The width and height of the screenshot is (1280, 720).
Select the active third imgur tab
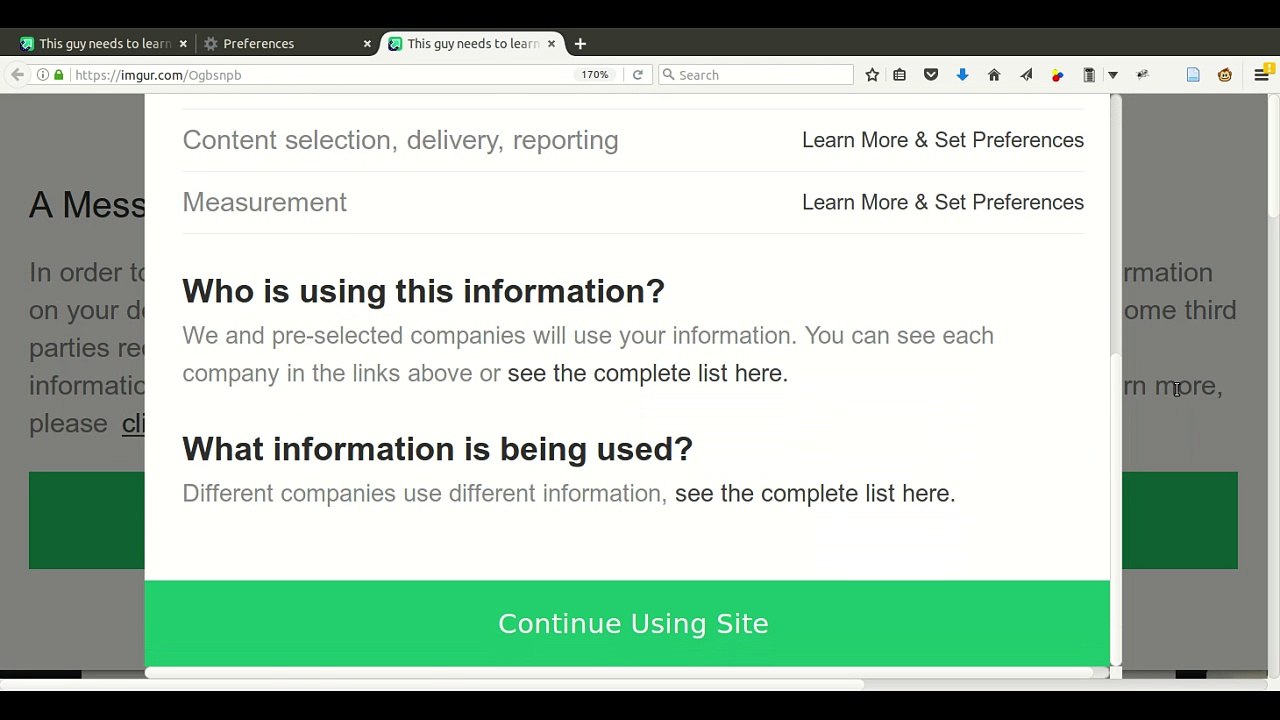click(x=472, y=44)
